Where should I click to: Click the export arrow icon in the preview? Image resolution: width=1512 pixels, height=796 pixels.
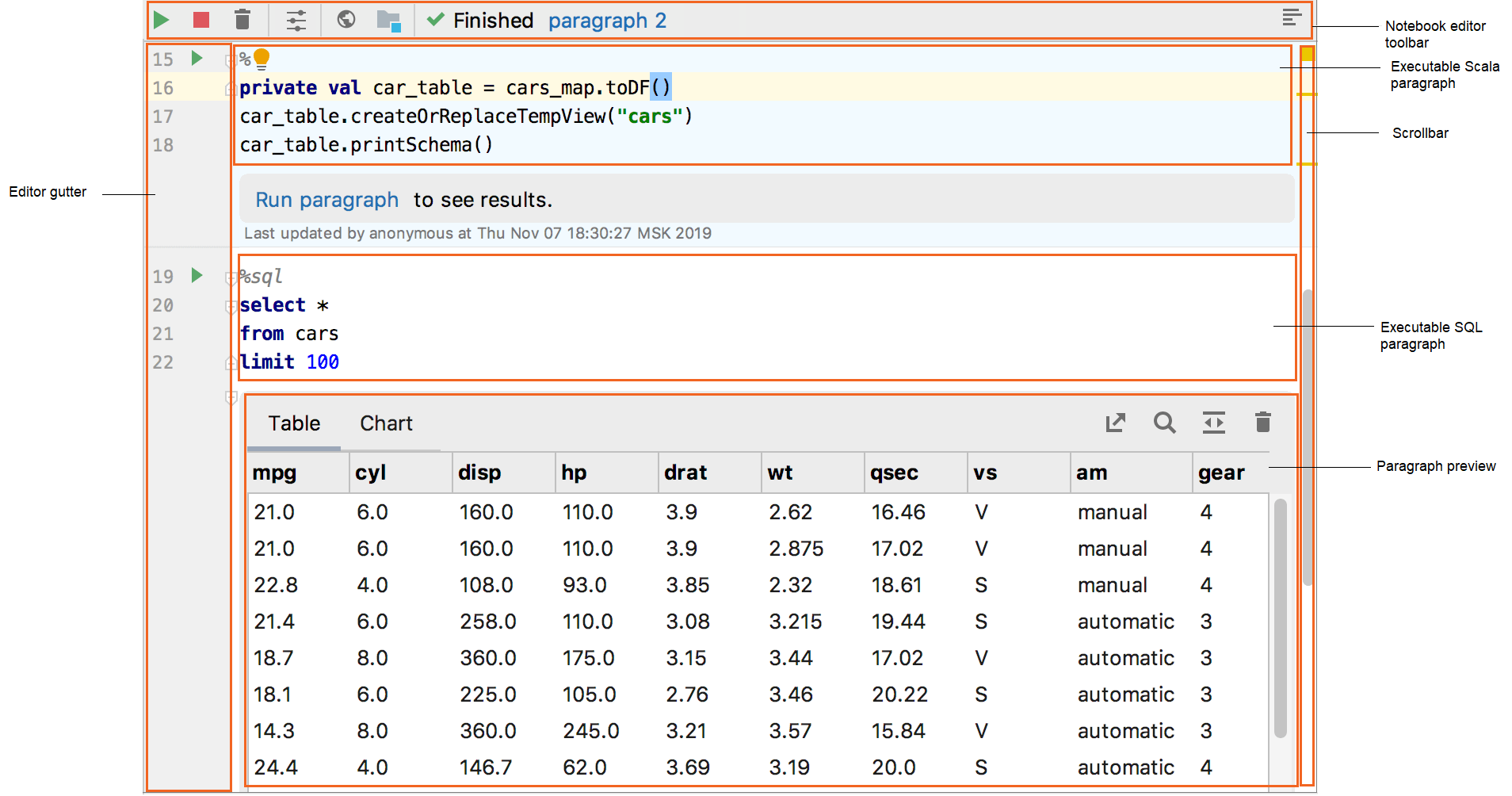pos(1116,423)
